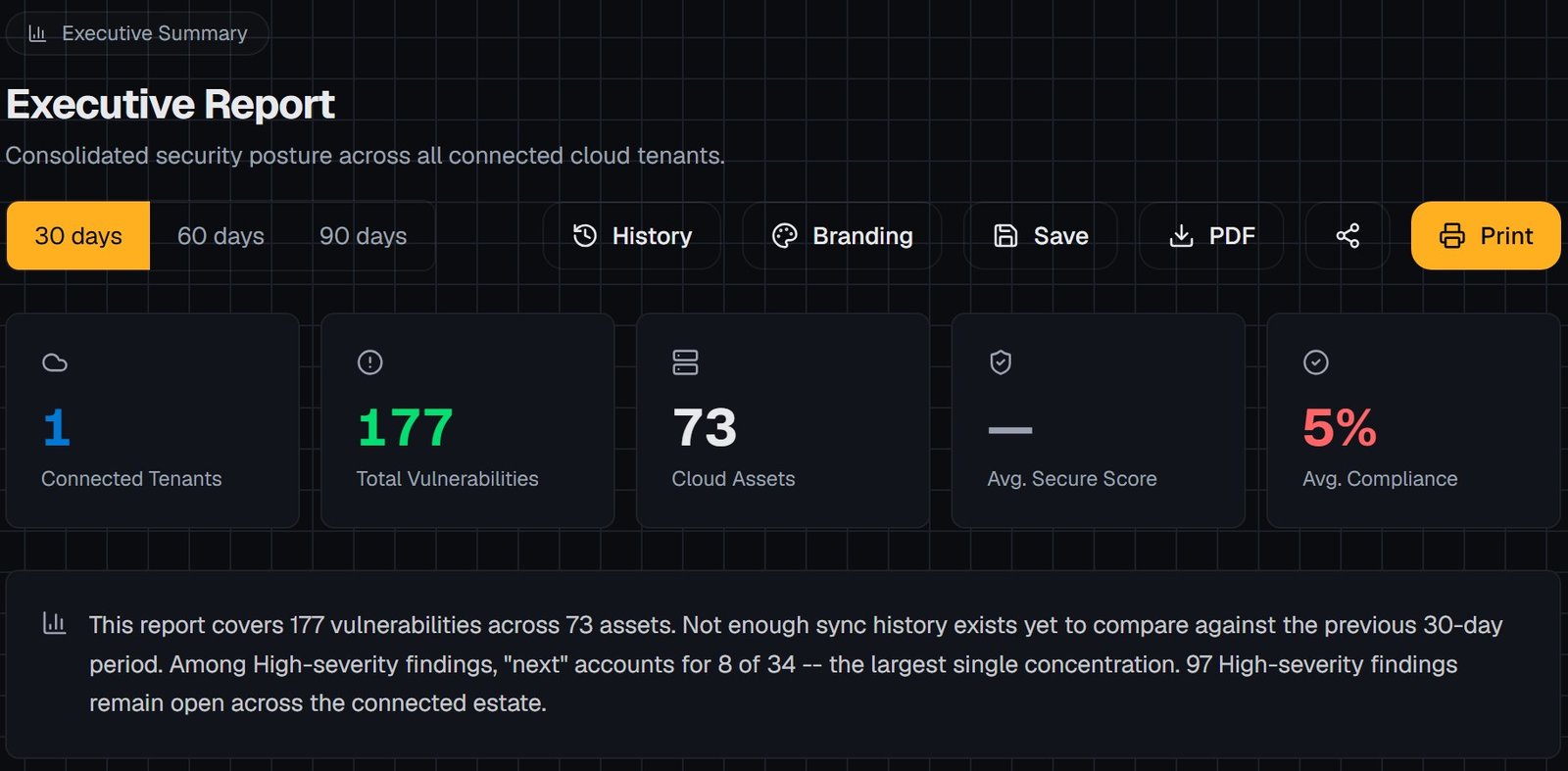Click the cloud icon on Connected Tenants card
The image size is (1568, 771).
pos(55,362)
